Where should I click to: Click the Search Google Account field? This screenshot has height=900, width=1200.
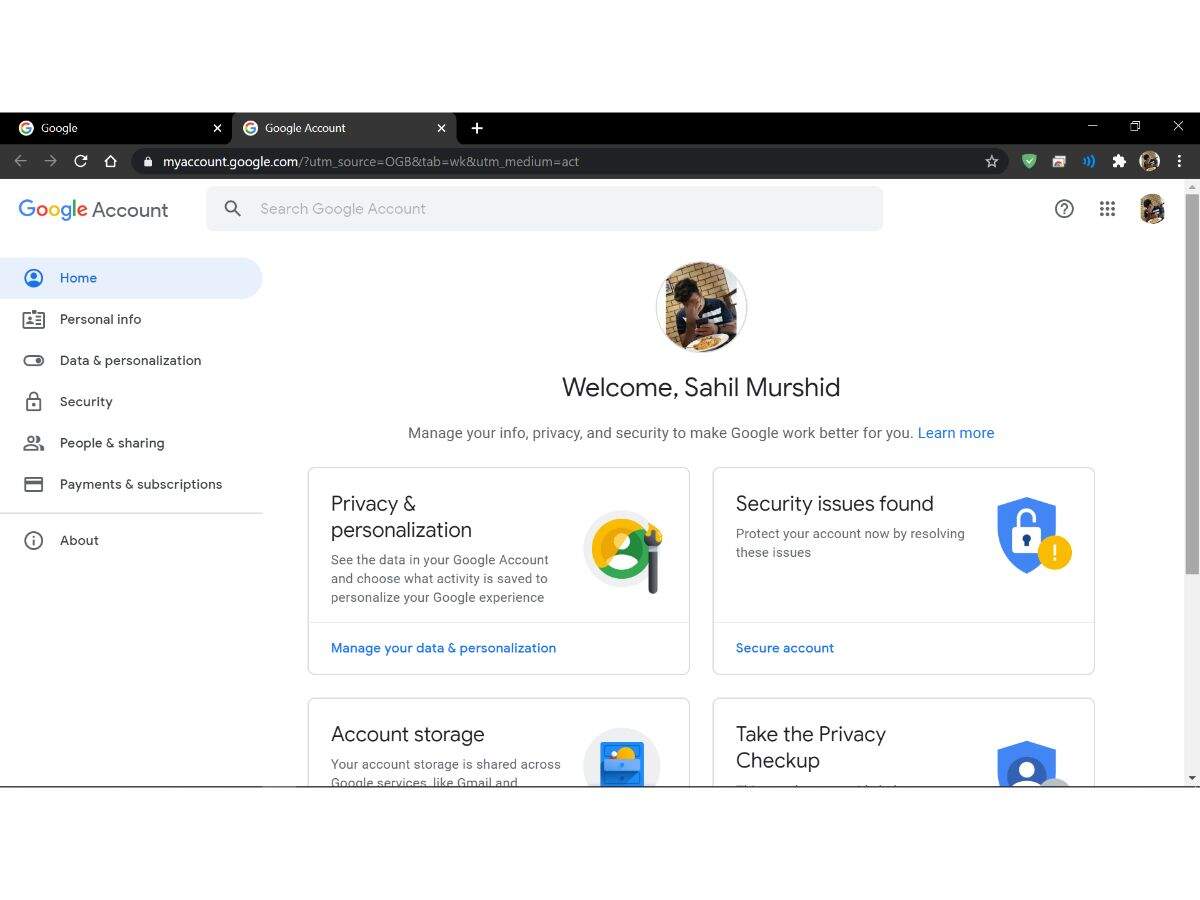[x=560, y=209]
